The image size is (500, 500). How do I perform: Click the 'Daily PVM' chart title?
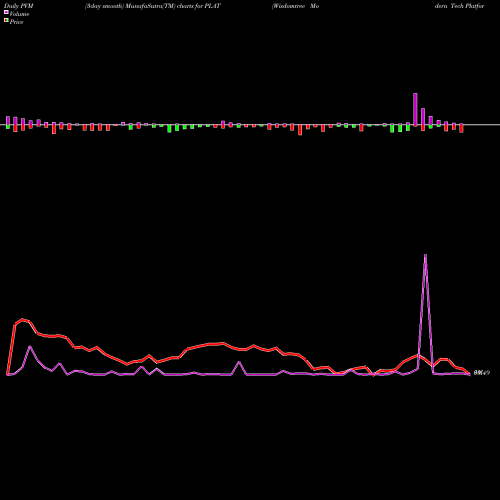pos(19,6)
